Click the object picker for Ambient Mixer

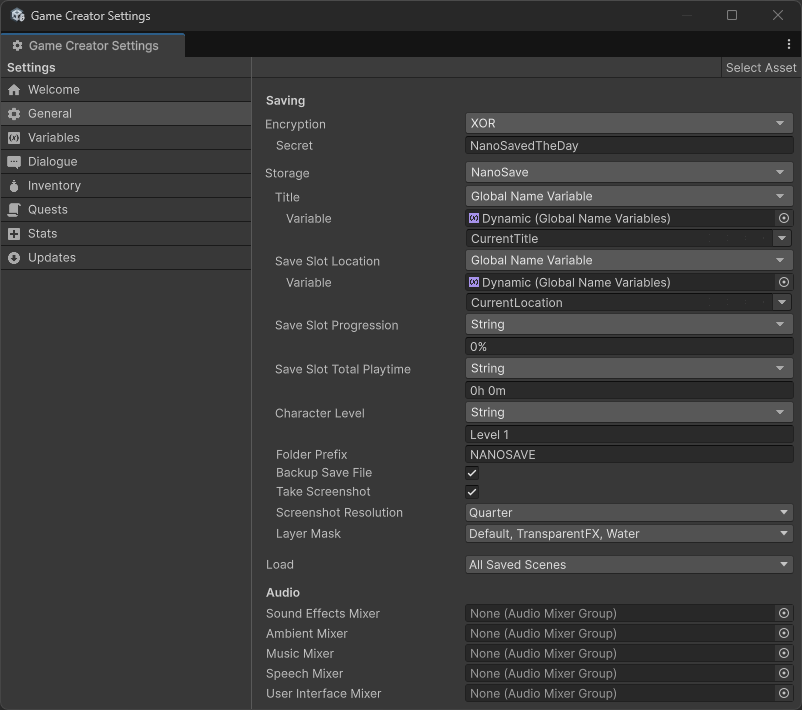[784, 634]
